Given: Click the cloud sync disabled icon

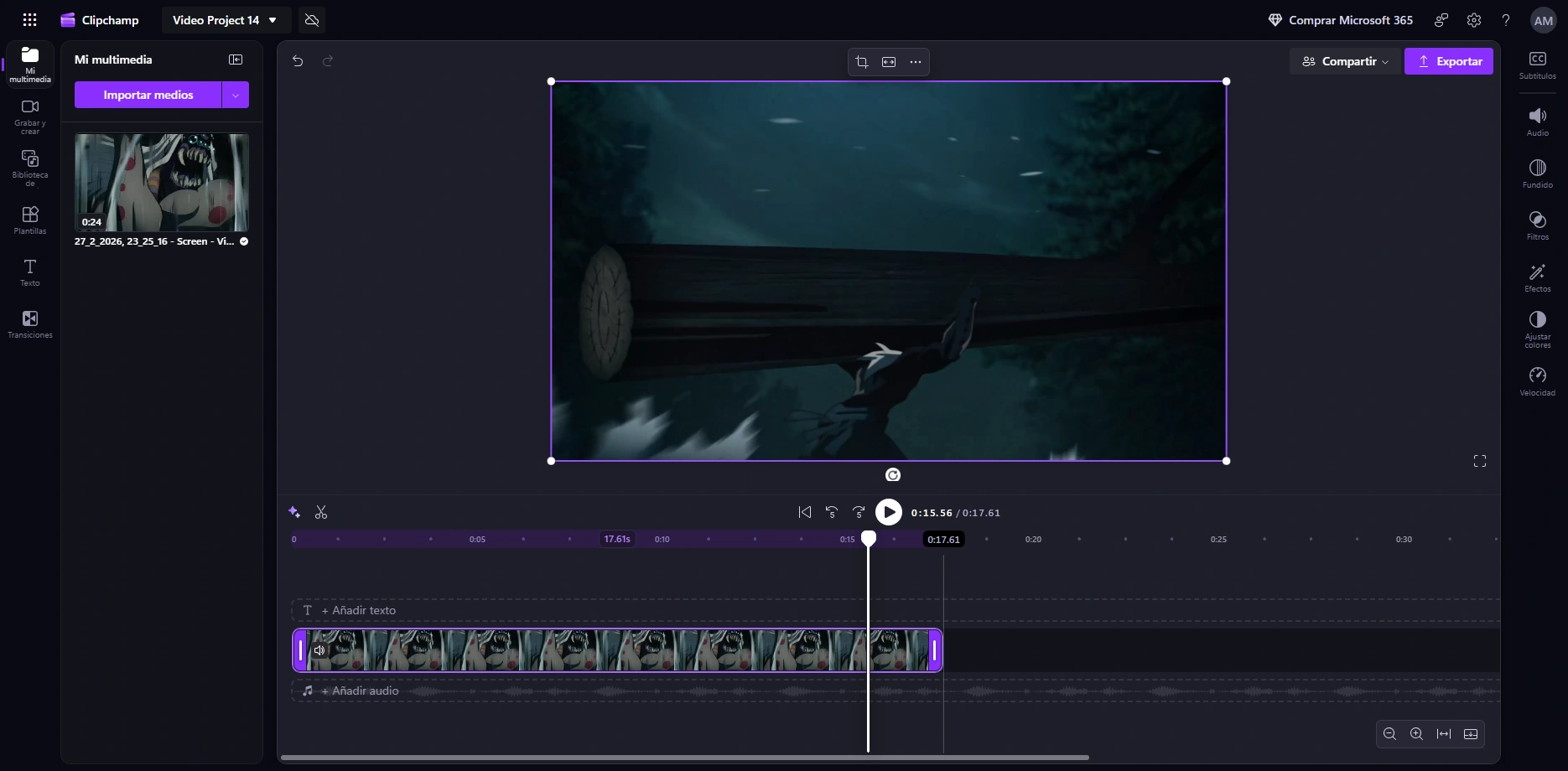Looking at the screenshot, I should point(312,20).
